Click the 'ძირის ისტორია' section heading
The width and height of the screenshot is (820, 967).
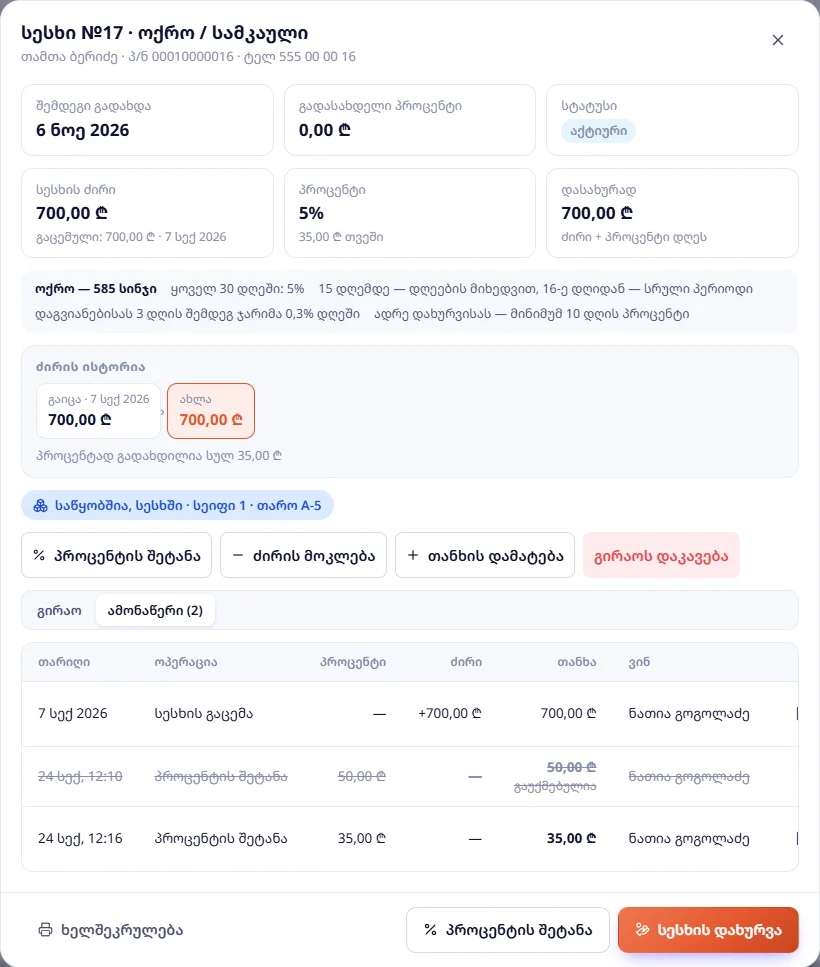[91, 367]
